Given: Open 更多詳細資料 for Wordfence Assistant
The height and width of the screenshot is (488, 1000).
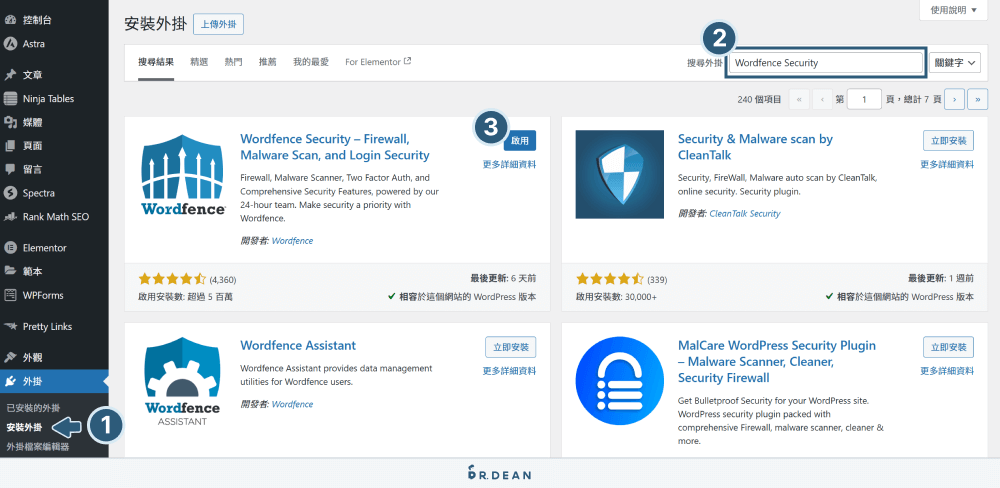Looking at the screenshot, I should coord(510,371).
